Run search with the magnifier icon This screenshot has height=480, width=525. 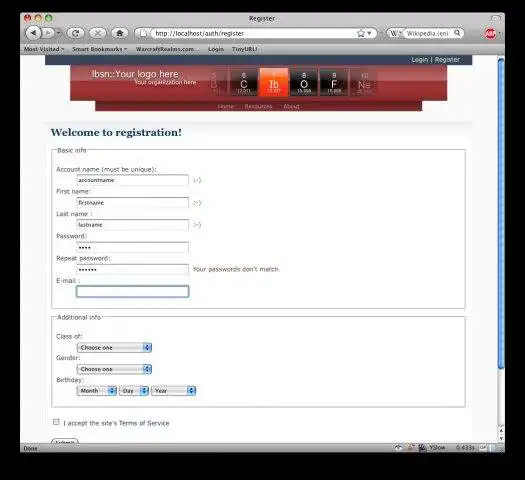(x=457, y=33)
